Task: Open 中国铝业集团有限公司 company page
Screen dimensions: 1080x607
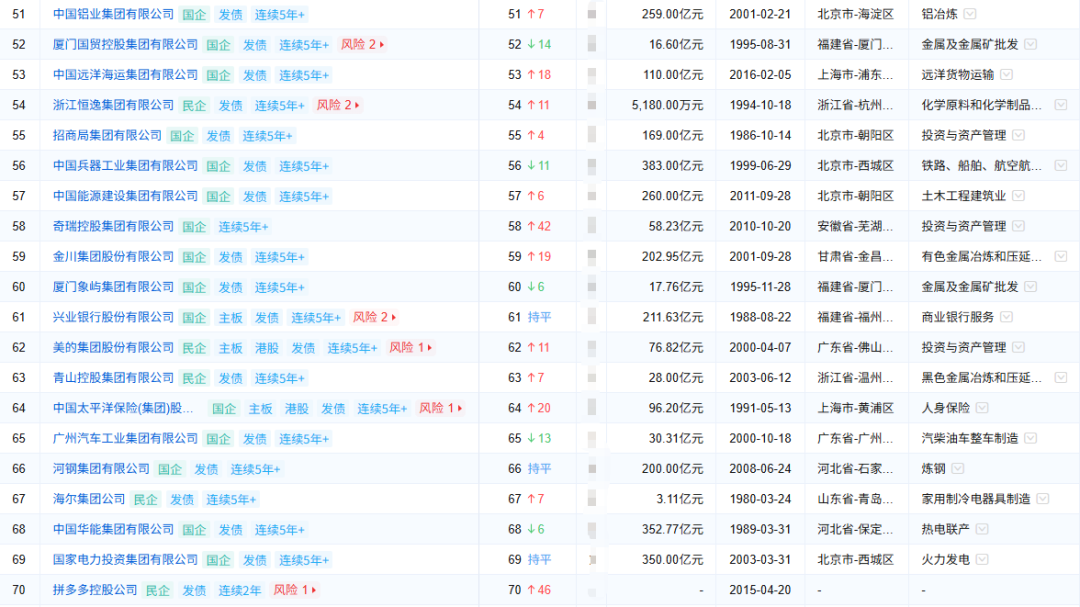Action: tap(113, 14)
